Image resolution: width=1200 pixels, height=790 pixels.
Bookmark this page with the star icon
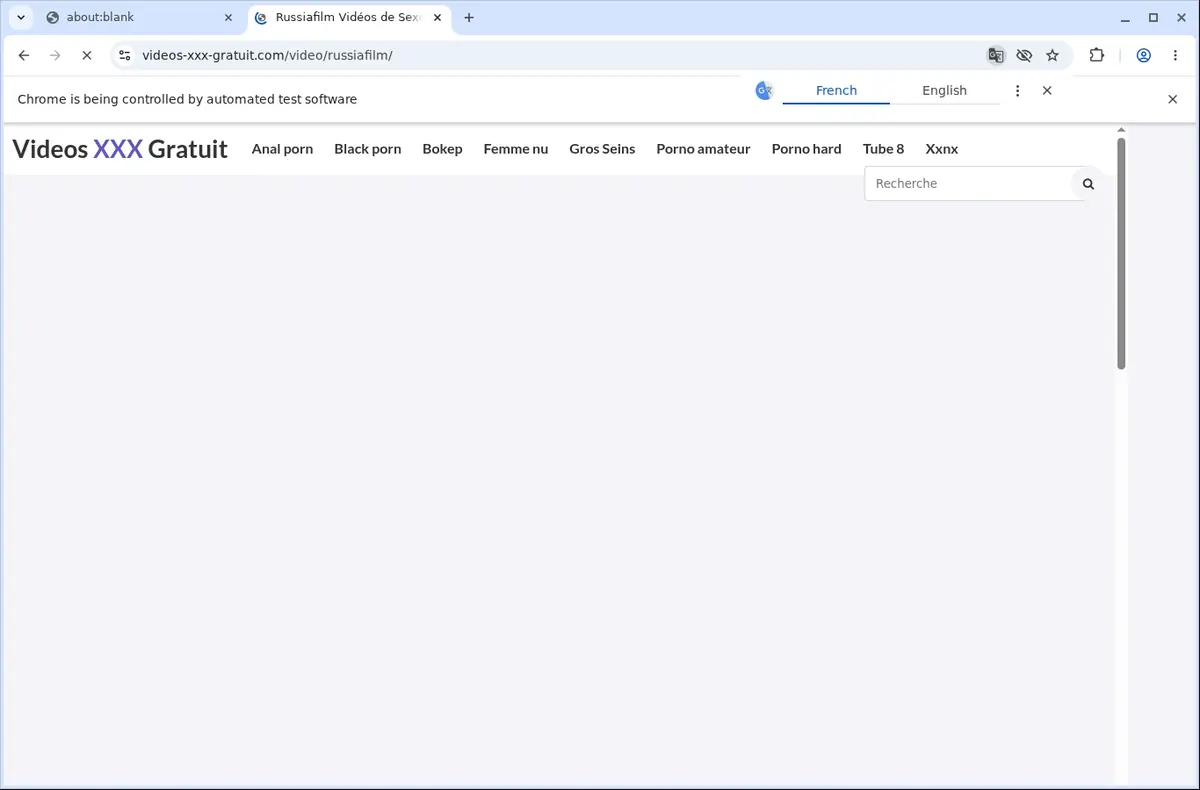1052,56
